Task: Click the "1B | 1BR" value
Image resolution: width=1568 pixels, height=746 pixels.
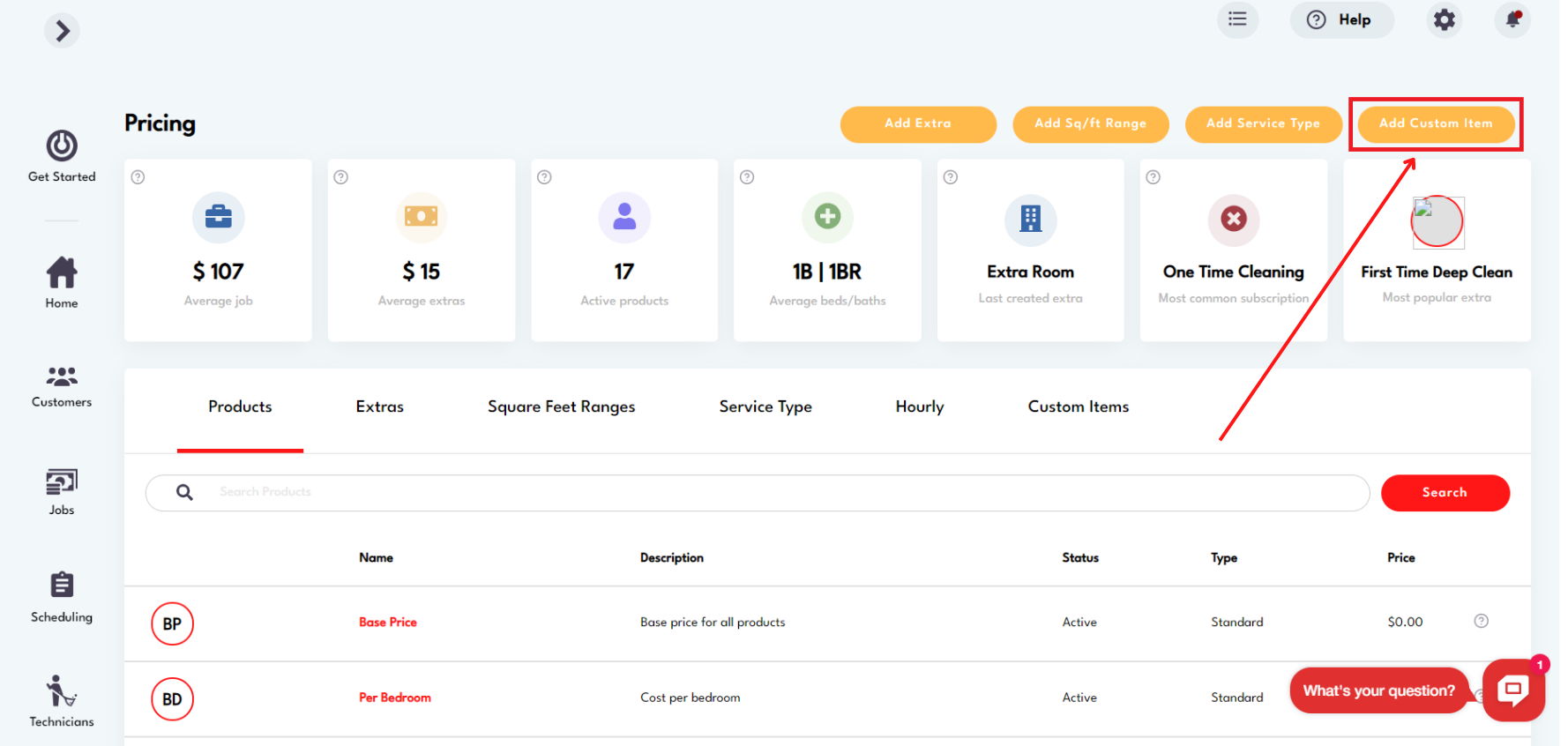Action: tap(827, 272)
